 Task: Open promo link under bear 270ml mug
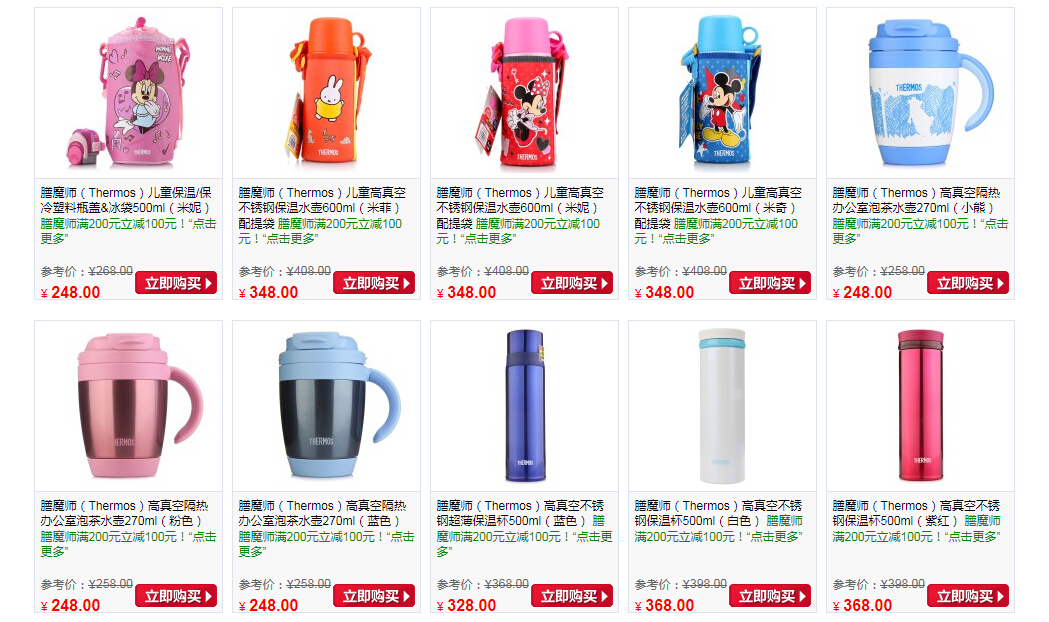920,231
